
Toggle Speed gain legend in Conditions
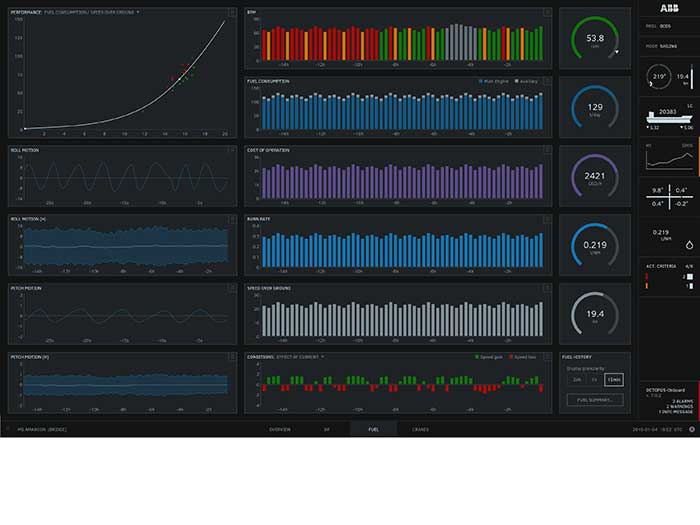pyautogui.click(x=488, y=357)
